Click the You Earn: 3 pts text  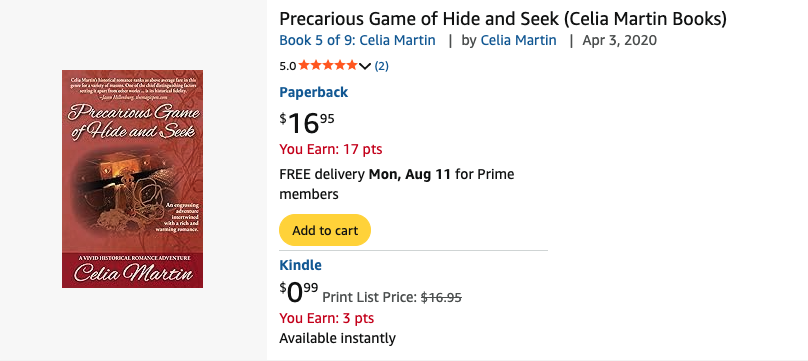[327, 318]
